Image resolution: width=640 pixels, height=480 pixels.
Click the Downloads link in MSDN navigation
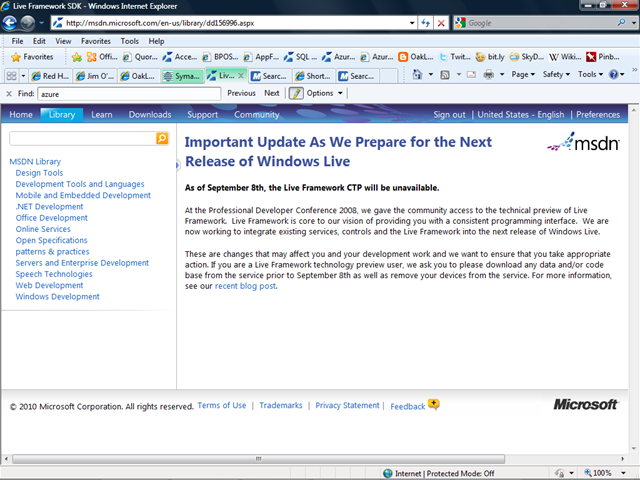point(150,115)
